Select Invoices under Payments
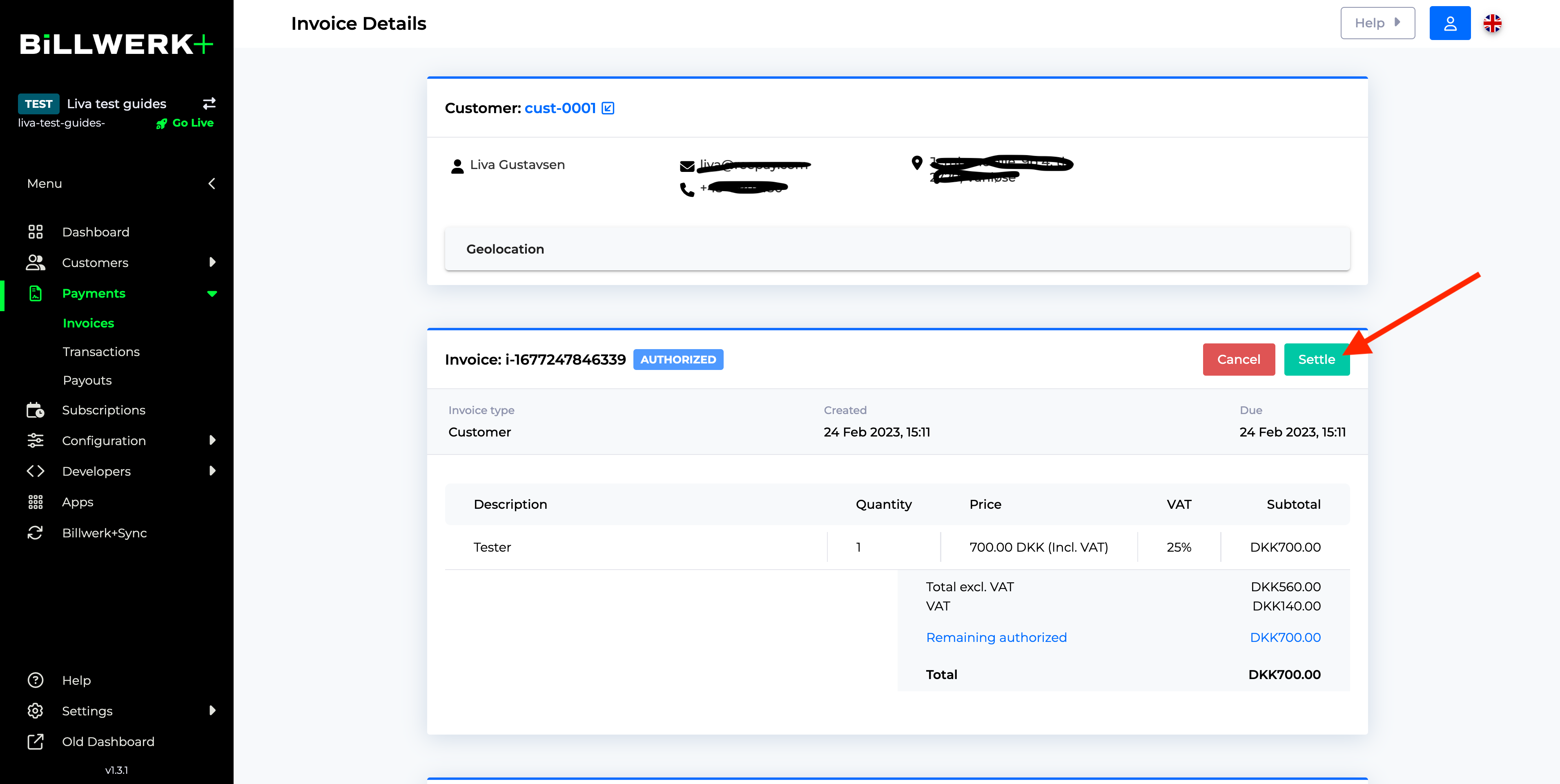The width and height of the screenshot is (1560, 784). (x=89, y=323)
